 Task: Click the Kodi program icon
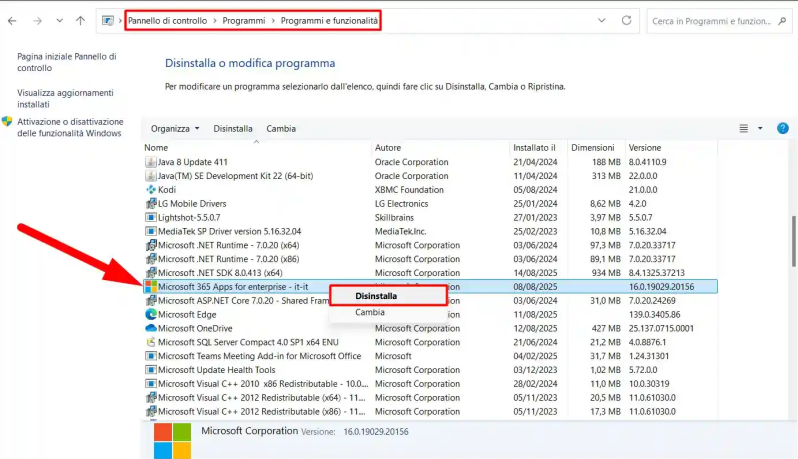(x=150, y=190)
